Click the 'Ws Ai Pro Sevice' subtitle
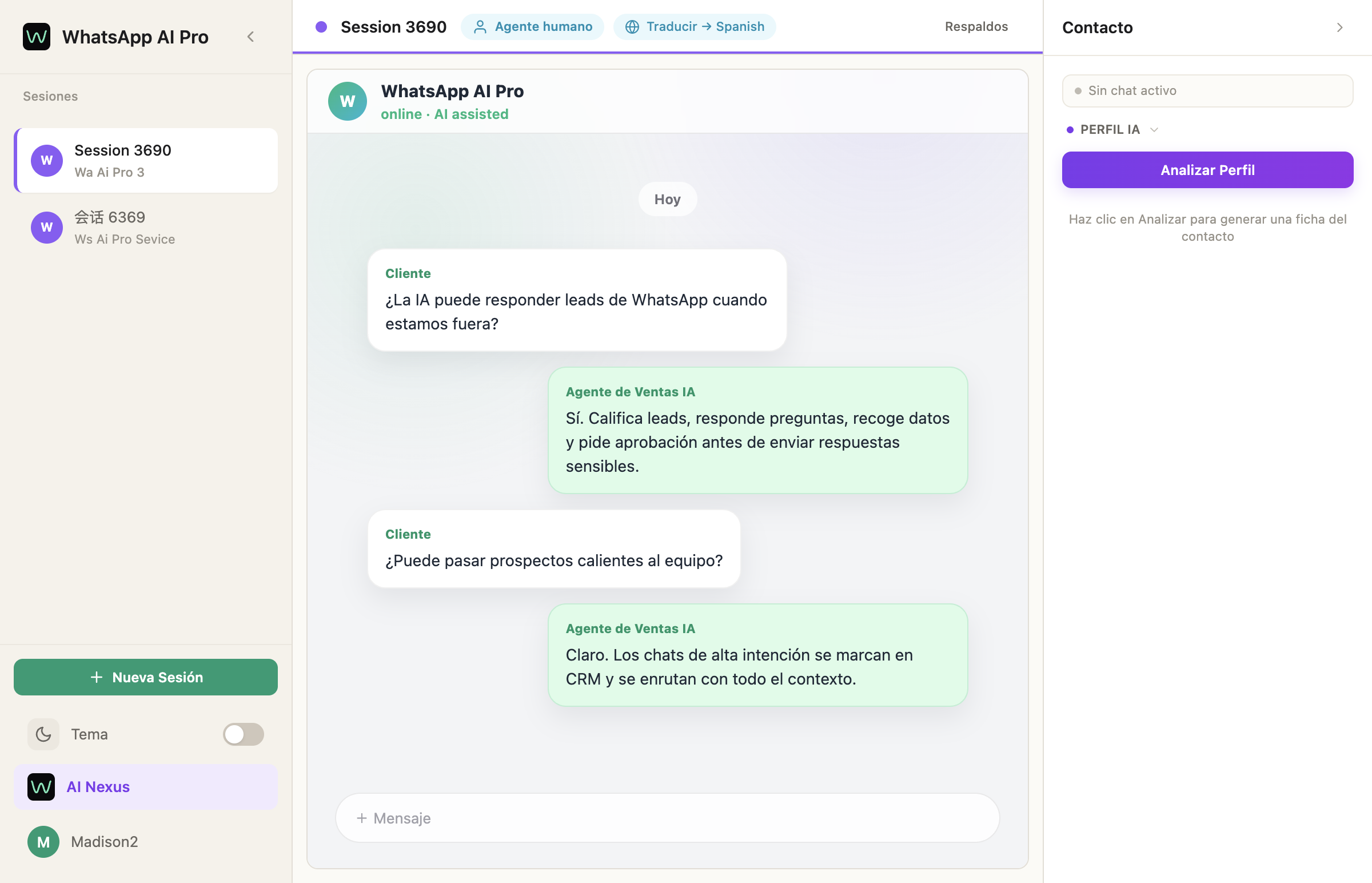This screenshot has width=1372, height=883. pyautogui.click(x=125, y=239)
